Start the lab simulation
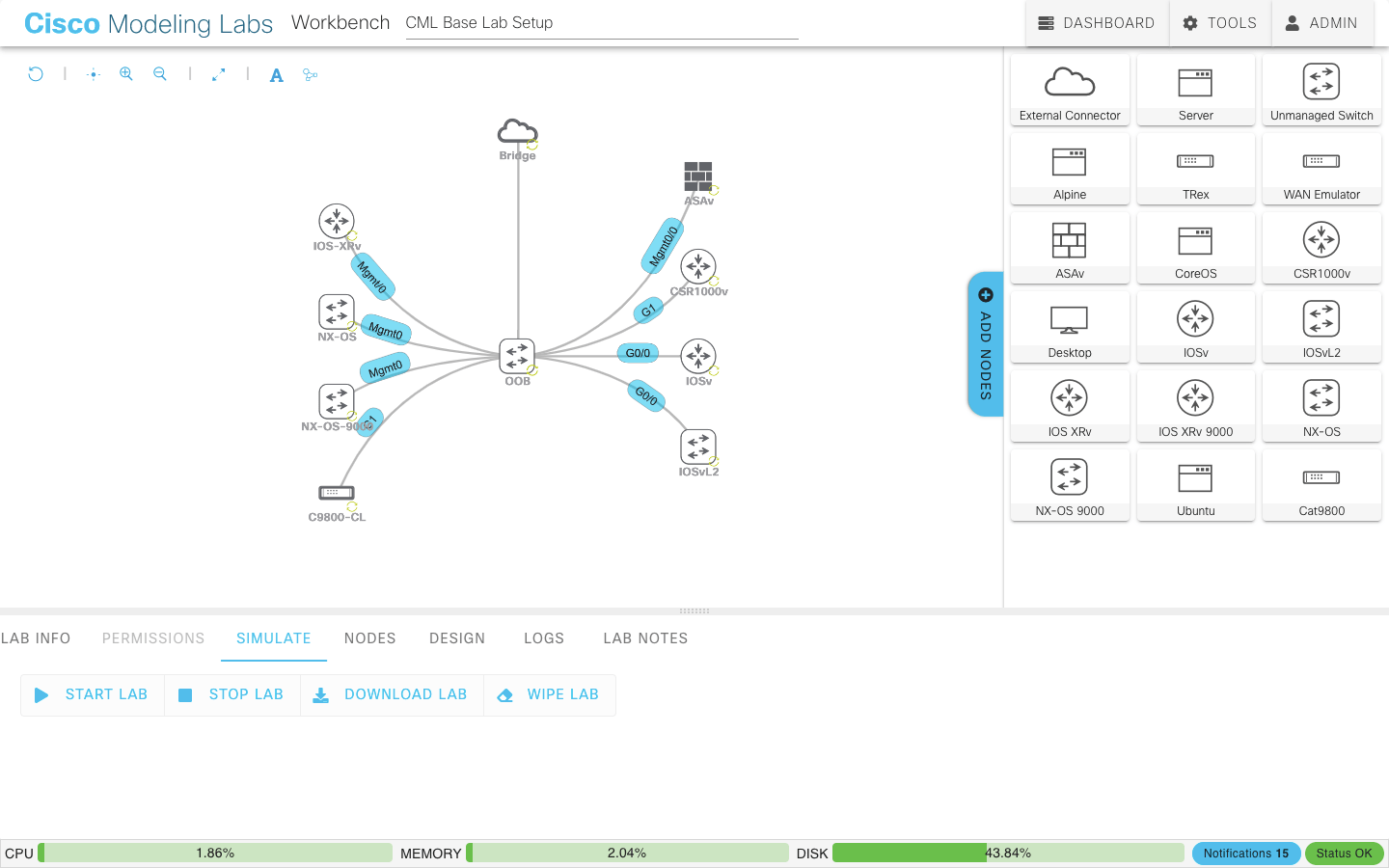Screen dimensions: 1389x868 92,694
